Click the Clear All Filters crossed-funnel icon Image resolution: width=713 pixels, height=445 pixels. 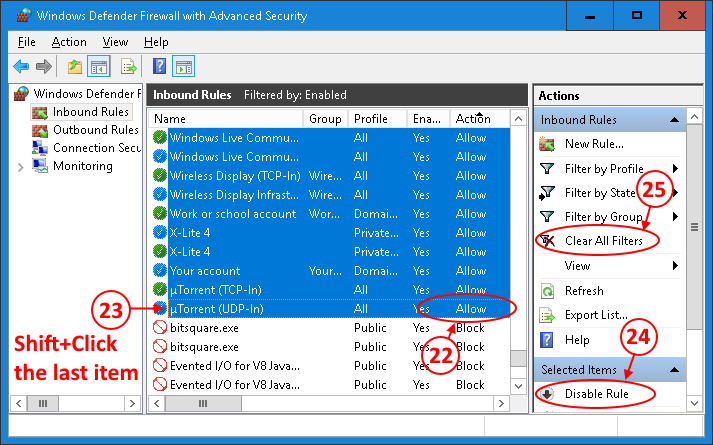[547, 240]
